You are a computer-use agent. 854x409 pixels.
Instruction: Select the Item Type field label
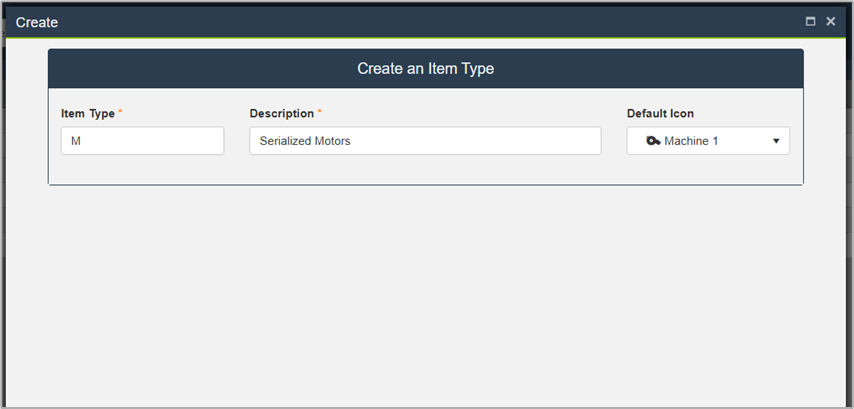click(x=87, y=113)
